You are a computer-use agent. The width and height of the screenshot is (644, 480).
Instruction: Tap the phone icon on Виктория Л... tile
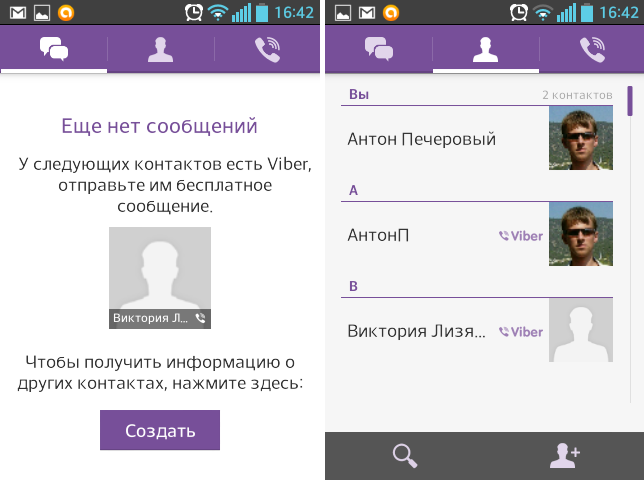[x=200, y=318]
